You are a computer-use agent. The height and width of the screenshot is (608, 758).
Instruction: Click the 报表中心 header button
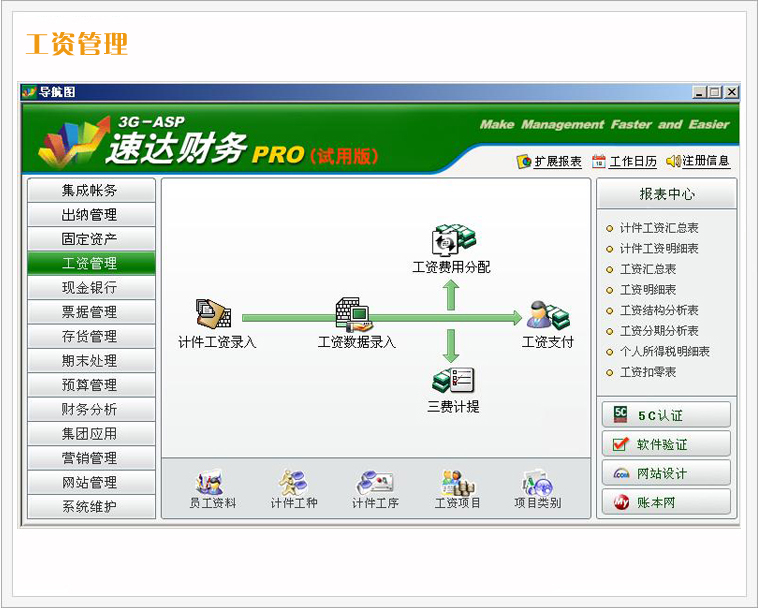tap(667, 194)
